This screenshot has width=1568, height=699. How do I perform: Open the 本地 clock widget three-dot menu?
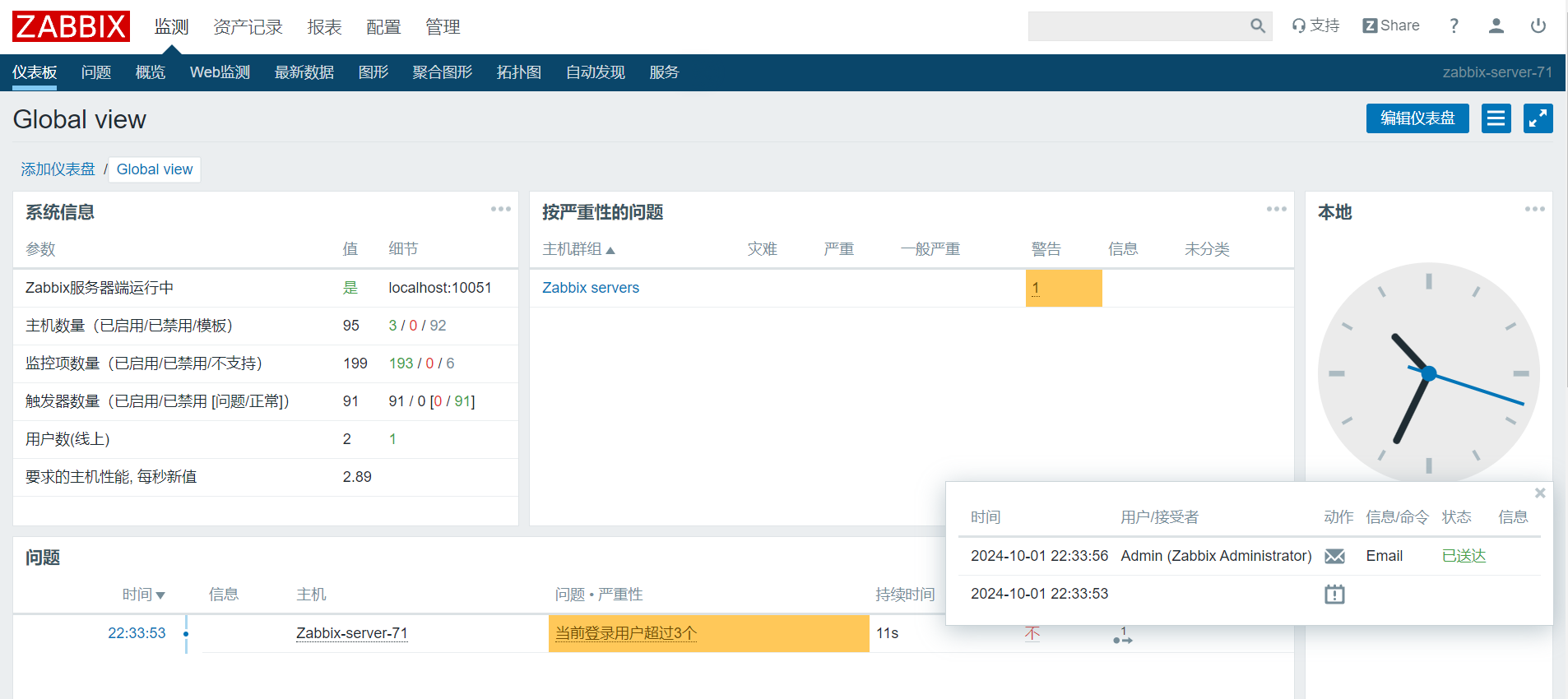point(1534,209)
